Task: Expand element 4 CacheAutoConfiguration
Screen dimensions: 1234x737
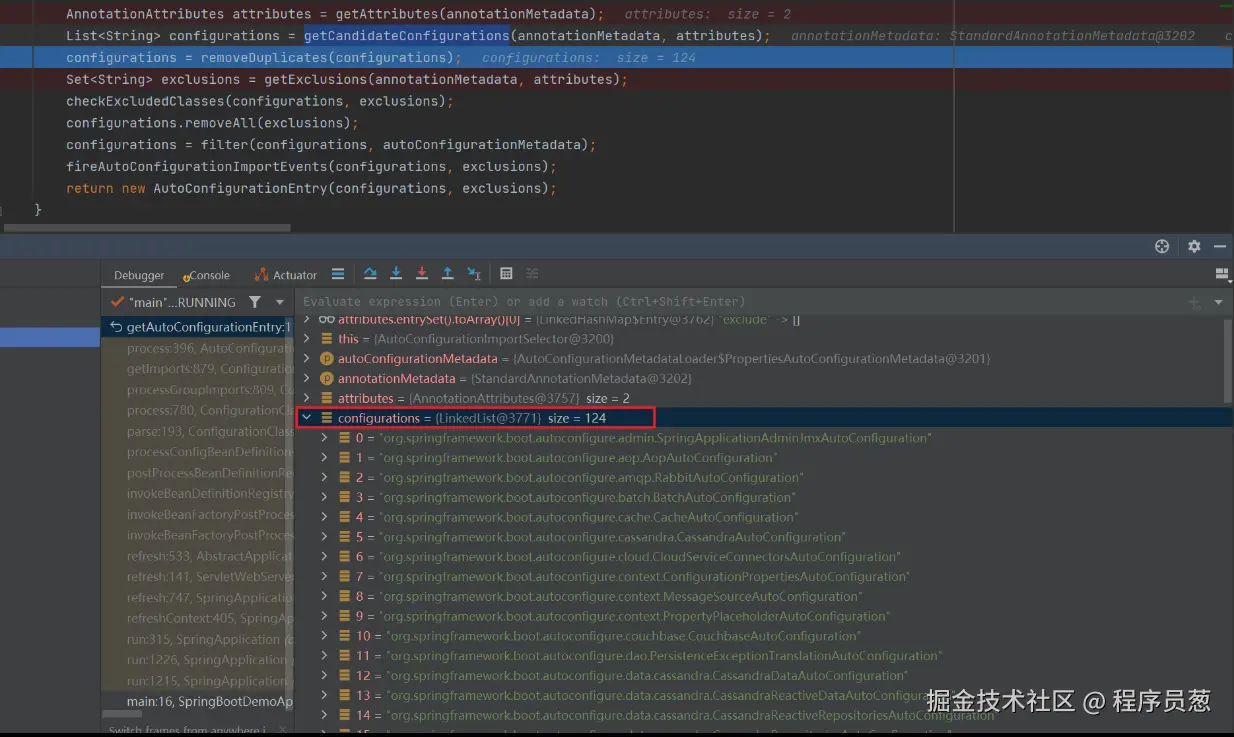Action: [324, 517]
